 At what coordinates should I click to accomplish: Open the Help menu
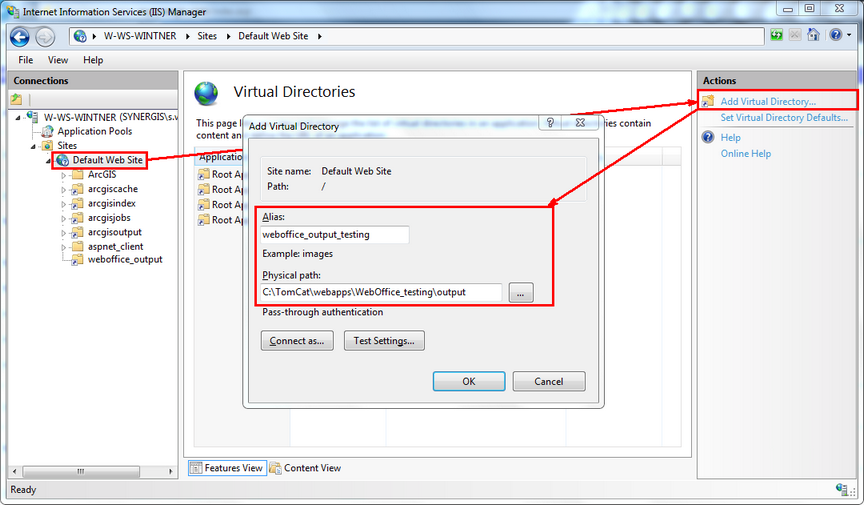point(93,60)
